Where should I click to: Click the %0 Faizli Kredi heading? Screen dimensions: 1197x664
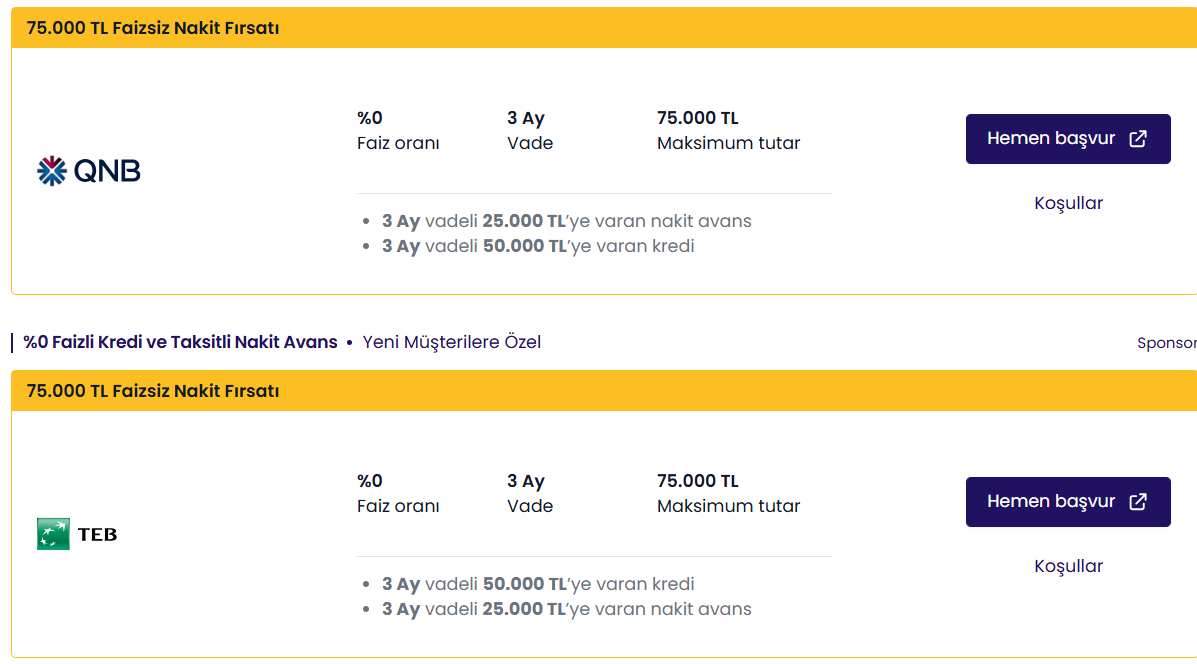[179, 341]
